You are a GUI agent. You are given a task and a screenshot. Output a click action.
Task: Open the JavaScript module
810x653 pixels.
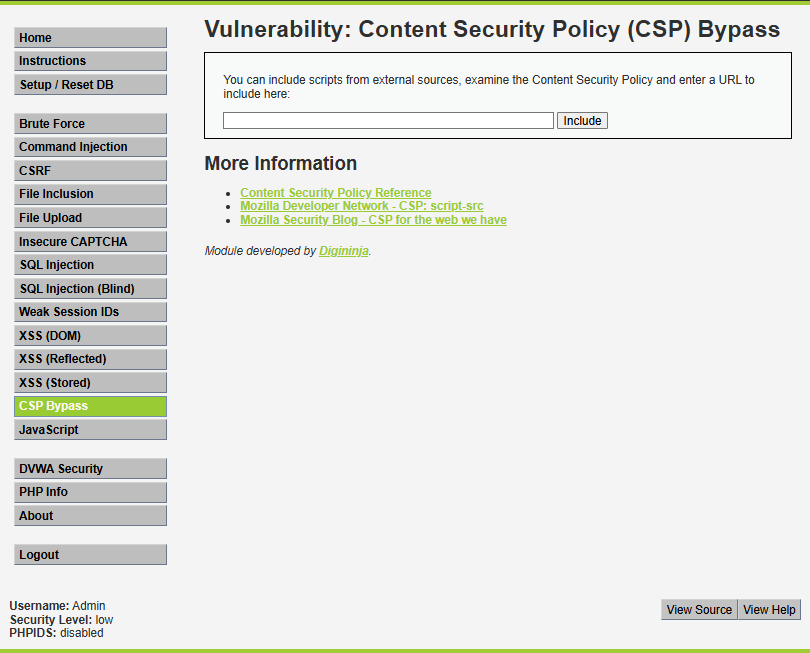pos(90,430)
